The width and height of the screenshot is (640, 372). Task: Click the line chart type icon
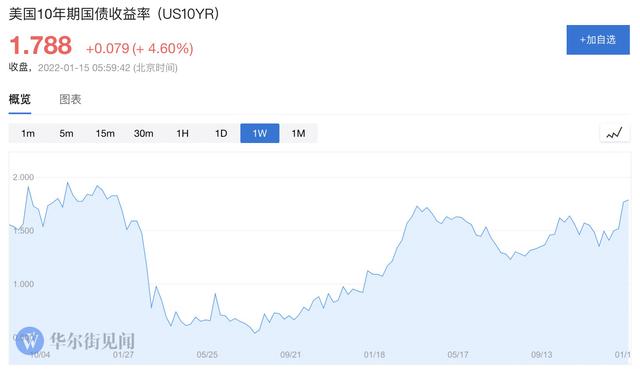point(614,133)
